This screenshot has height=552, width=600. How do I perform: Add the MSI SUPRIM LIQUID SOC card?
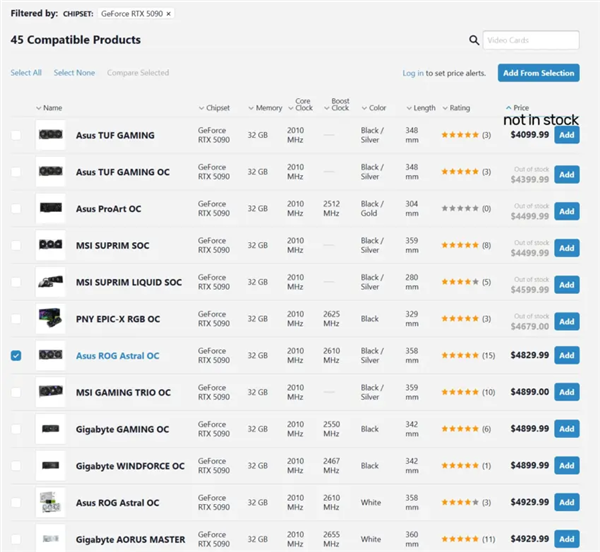pyautogui.click(x=567, y=285)
